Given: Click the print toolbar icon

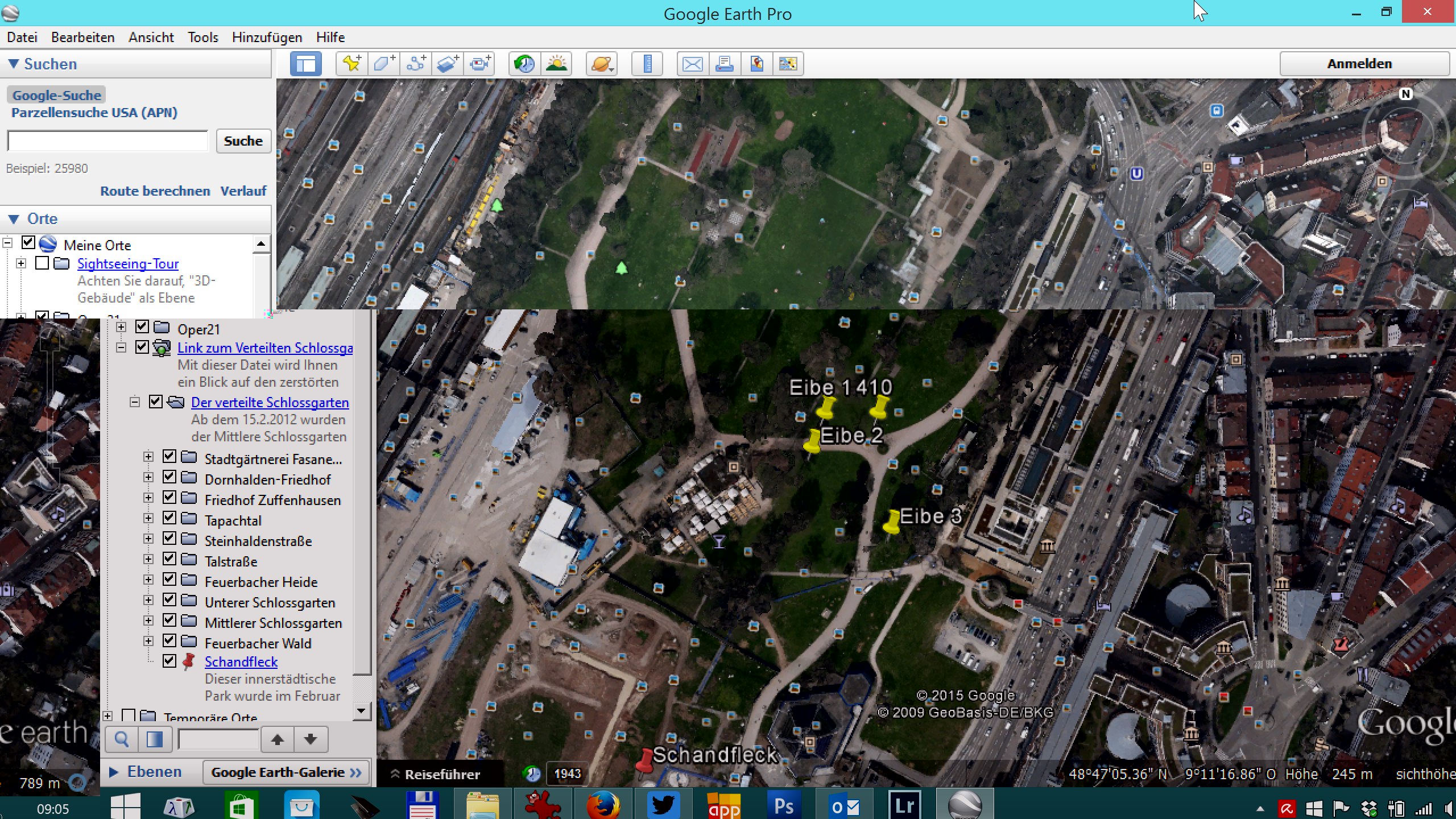Looking at the screenshot, I should pos(724,64).
